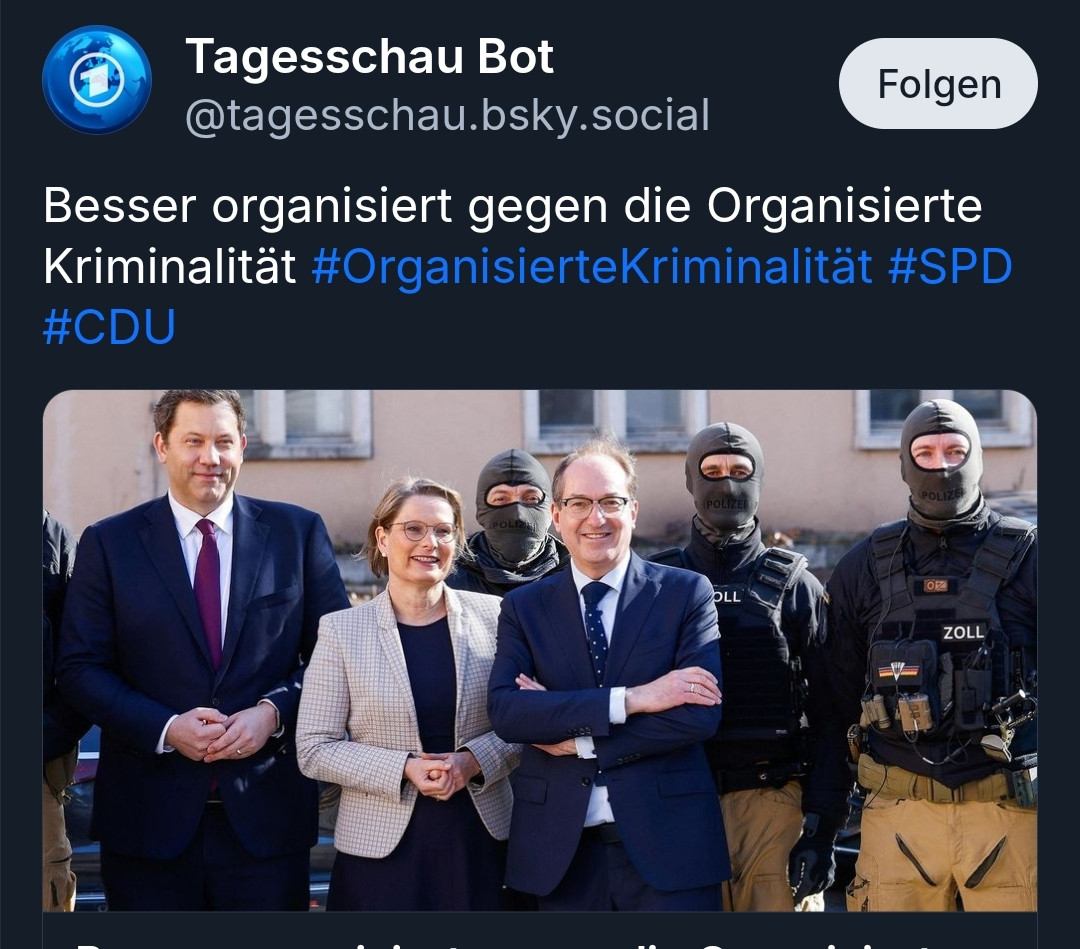
Task: Click the post text 'Besser organisiert gegen'
Action: (326, 207)
